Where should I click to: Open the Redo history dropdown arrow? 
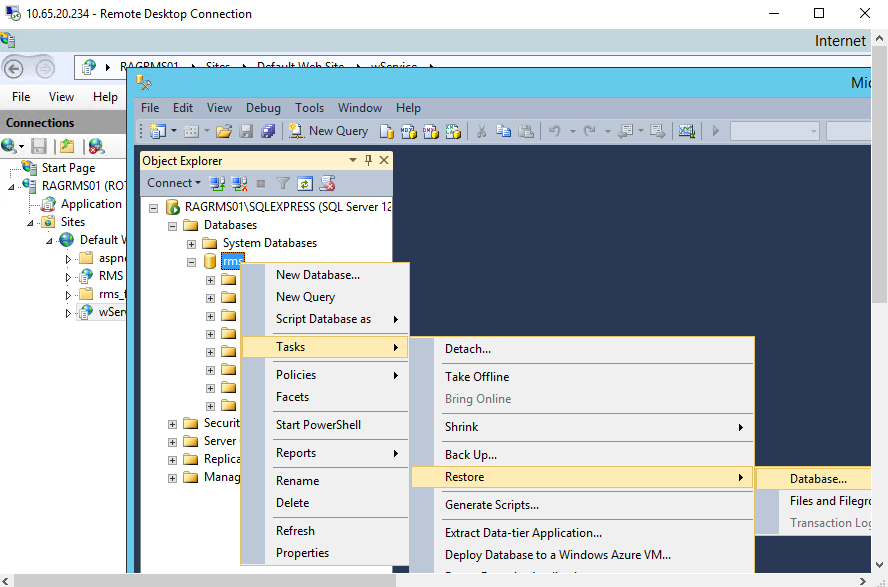pos(607,131)
